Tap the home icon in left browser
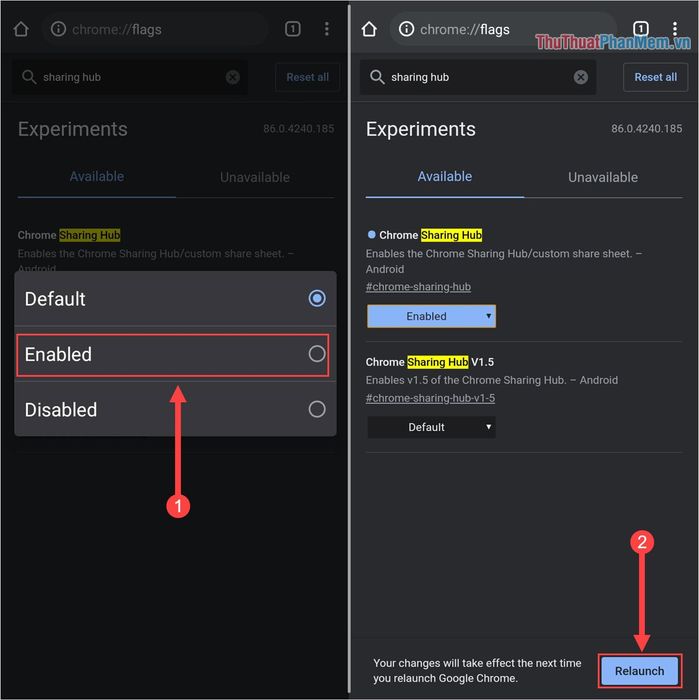 pos(20,29)
